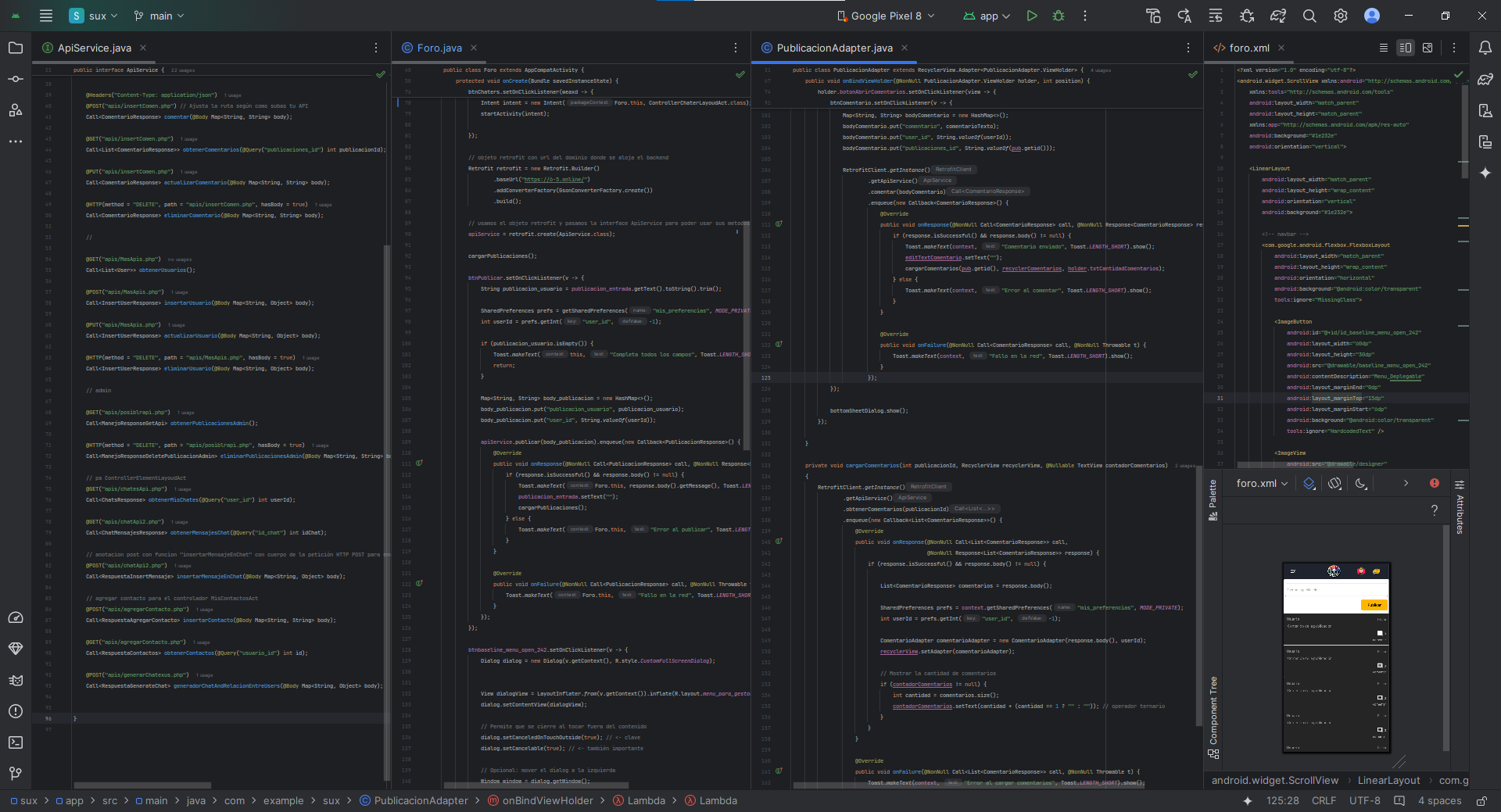
Task: Click the layout preview phone thumbnail
Action: 1336,656
